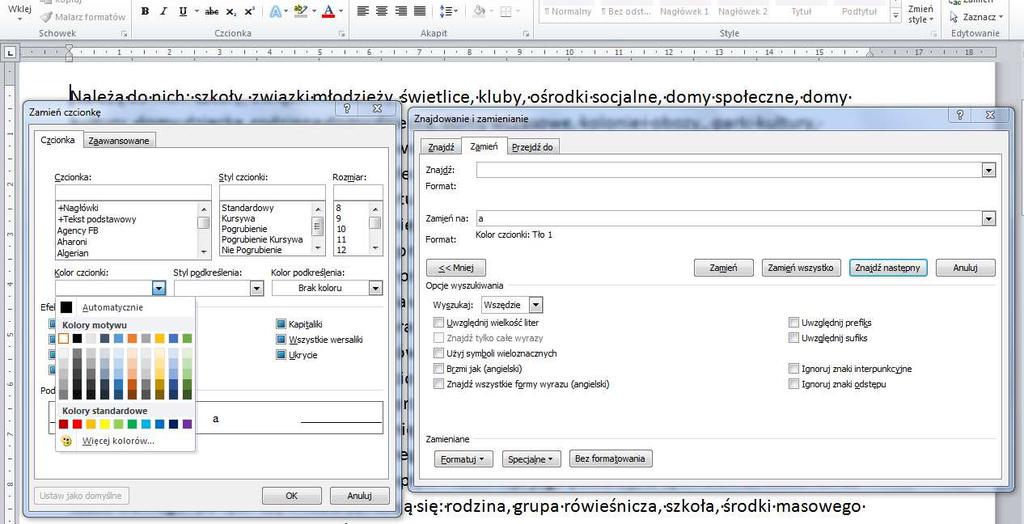Screen dimensions: 1024x524
Task: Click the tab selector at ruler corner
Action: tap(10, 52)
